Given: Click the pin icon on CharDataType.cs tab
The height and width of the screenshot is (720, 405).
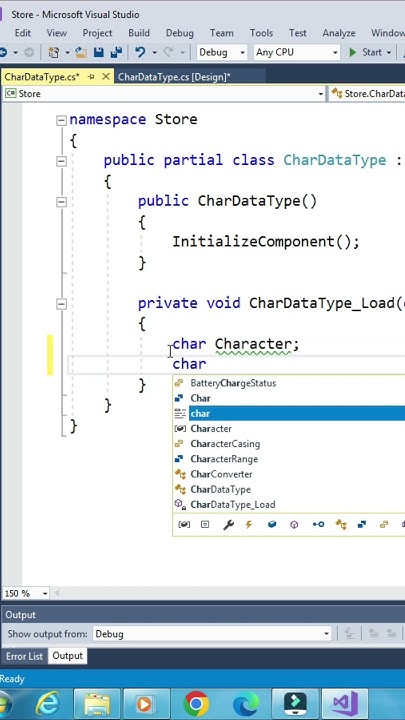Looking at the screenshot, I should click(x=90, y=77).
